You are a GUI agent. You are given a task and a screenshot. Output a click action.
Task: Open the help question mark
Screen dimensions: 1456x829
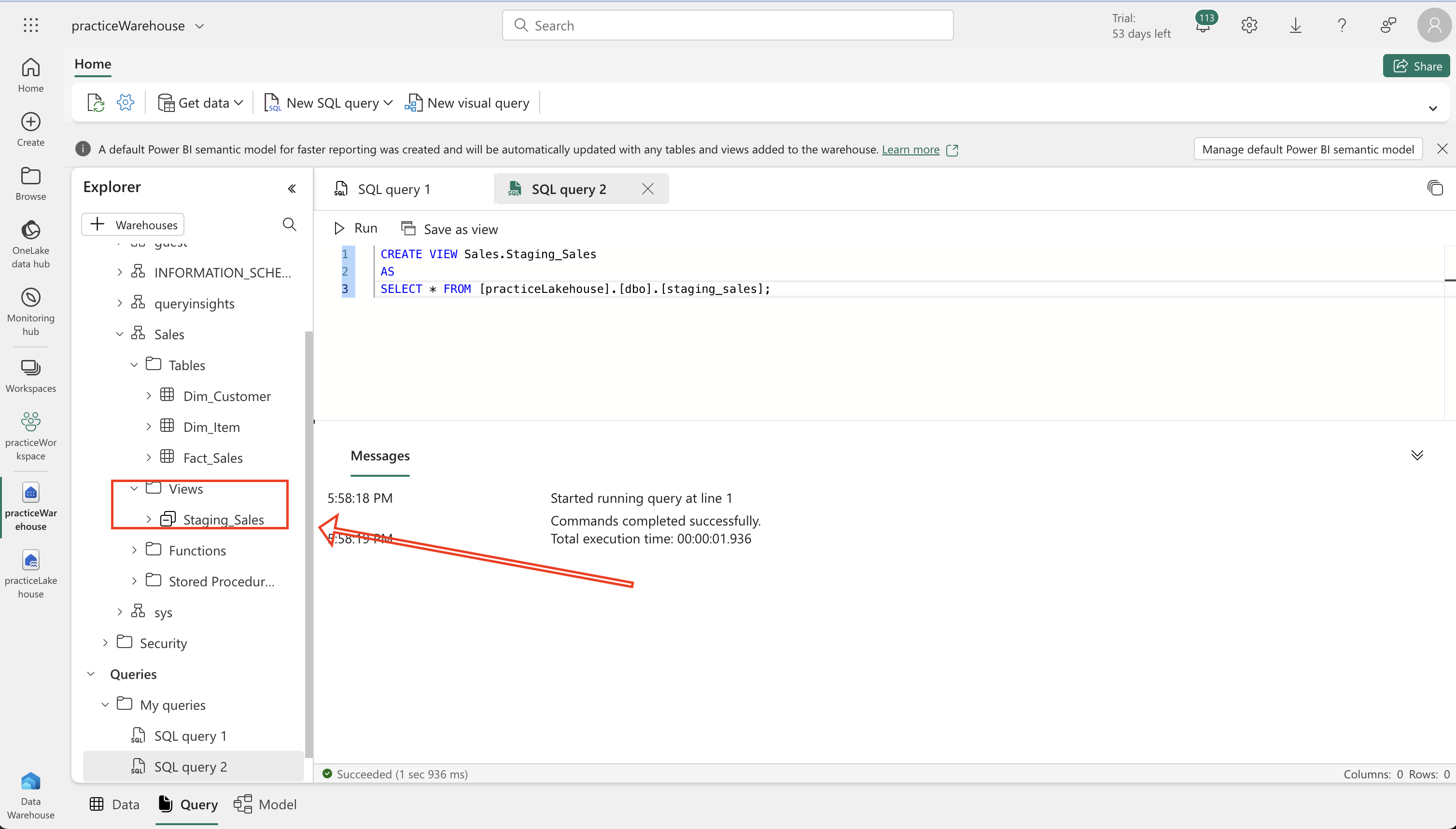coord(1342,25)
